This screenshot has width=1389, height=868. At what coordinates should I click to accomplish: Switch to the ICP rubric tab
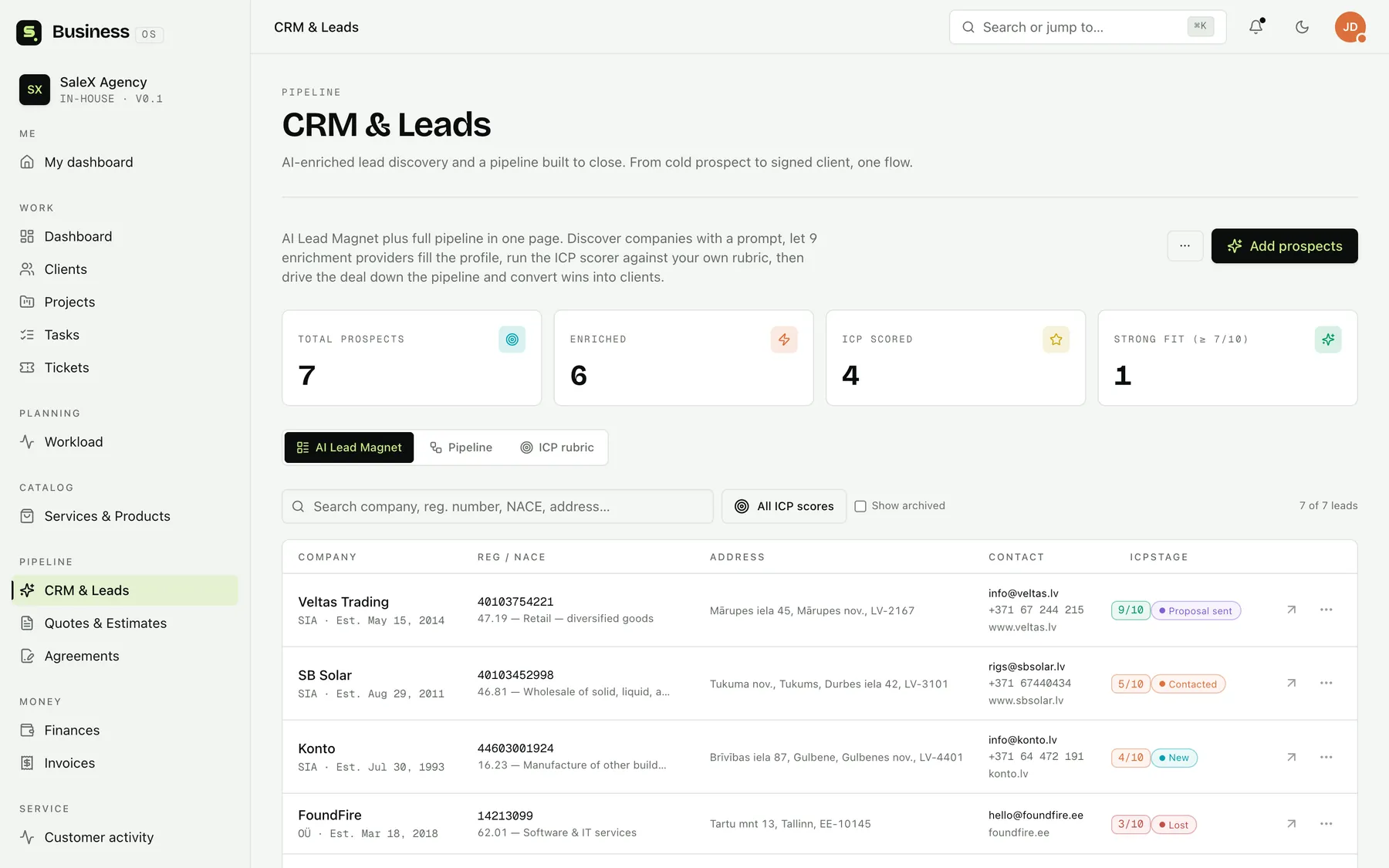click(x=557, y=448)
